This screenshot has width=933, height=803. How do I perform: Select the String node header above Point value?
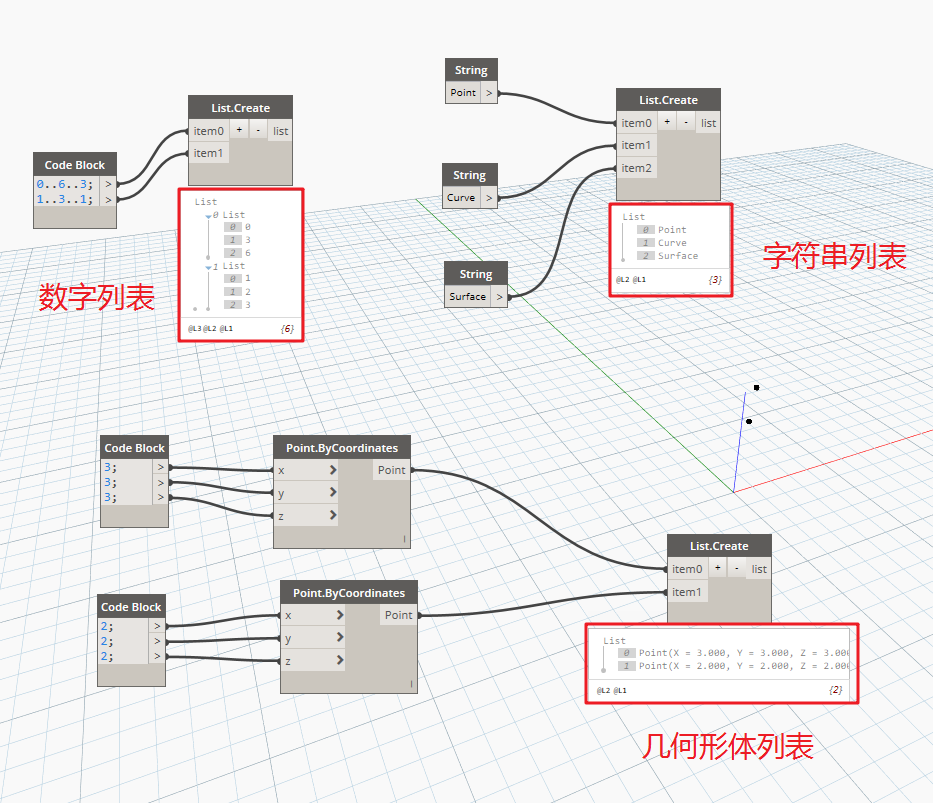click(471, 70)
